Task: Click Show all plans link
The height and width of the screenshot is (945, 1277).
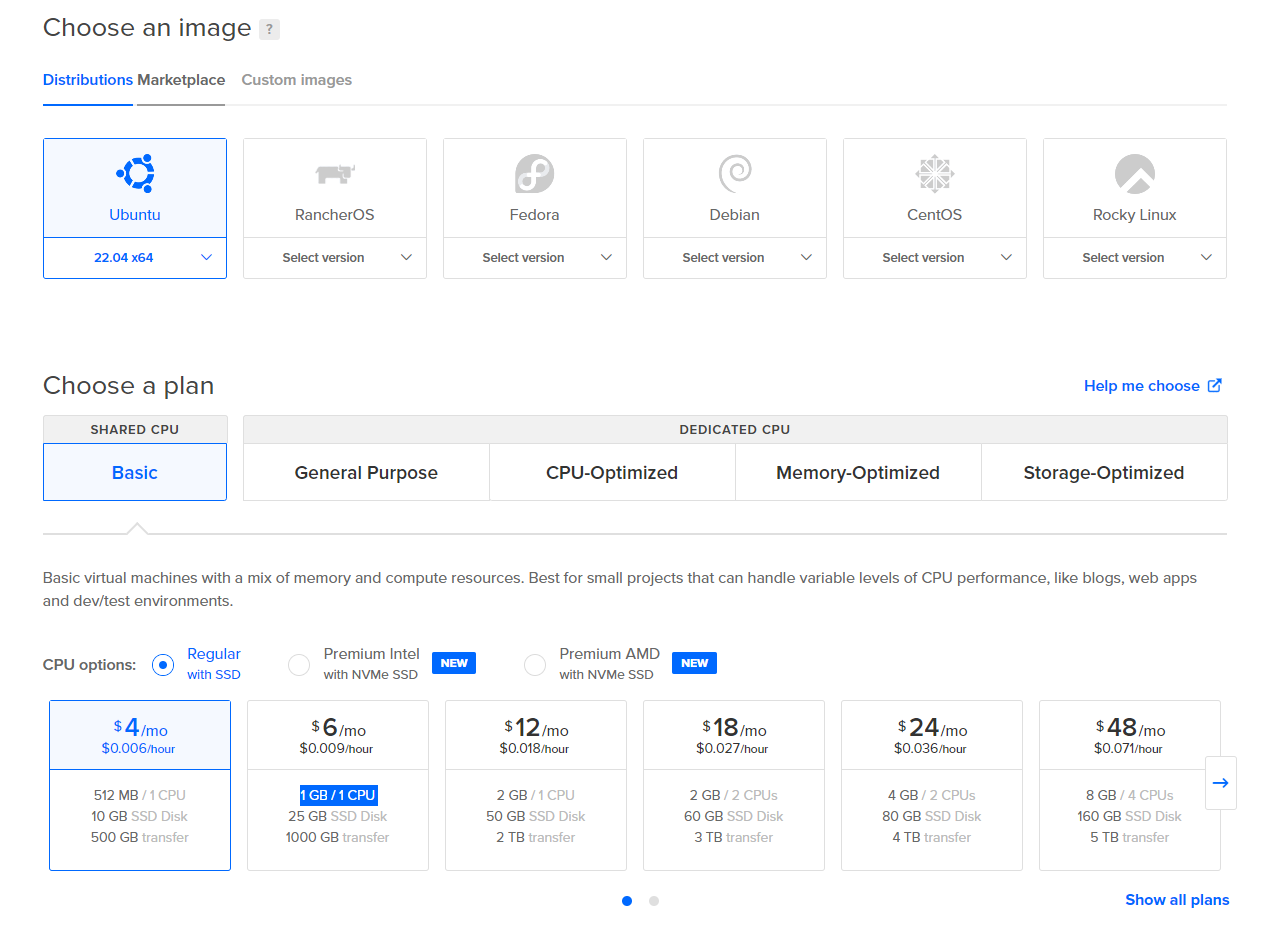Action: [1177, 900]
